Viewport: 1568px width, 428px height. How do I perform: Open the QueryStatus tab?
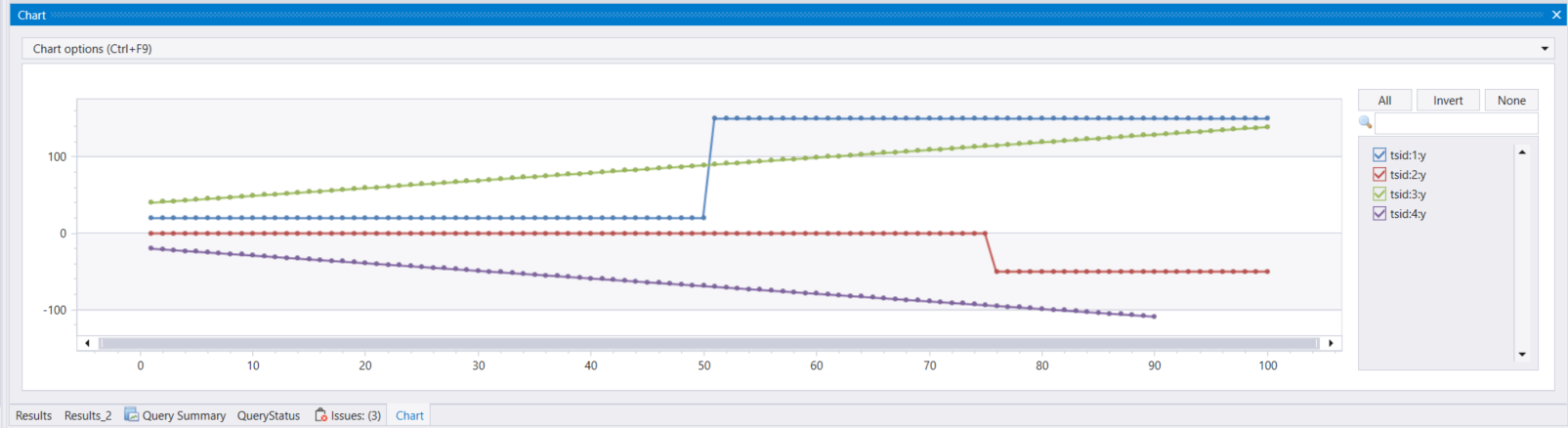click(269, 415)
